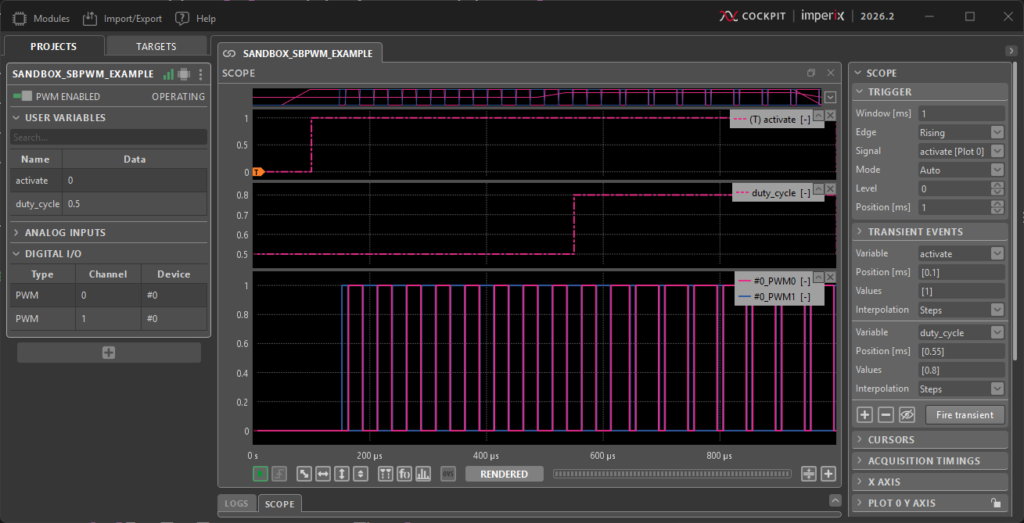Click the diagonal auto-scale icon in scope toolbar
This screenshot has height=523, width=1024.
point(304,474)
